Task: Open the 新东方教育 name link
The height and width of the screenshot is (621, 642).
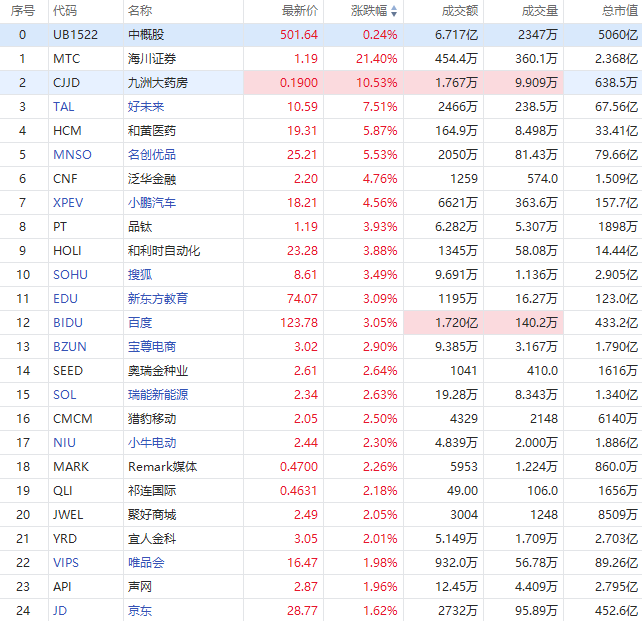Action: (x=158, y=299)
